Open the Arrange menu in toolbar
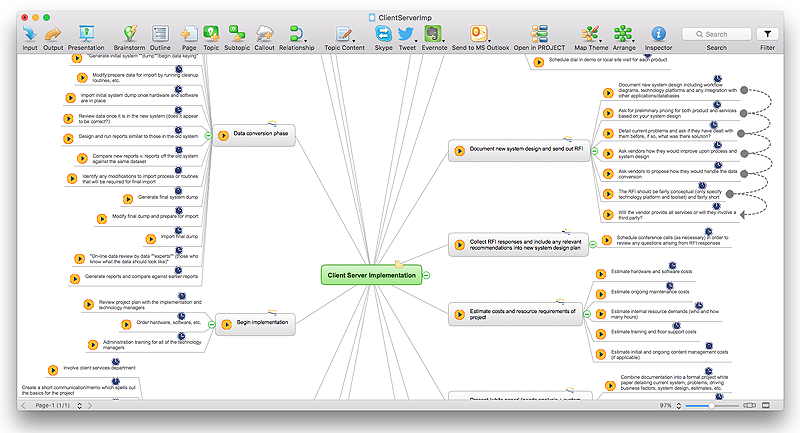 click(x=624, y=34)
